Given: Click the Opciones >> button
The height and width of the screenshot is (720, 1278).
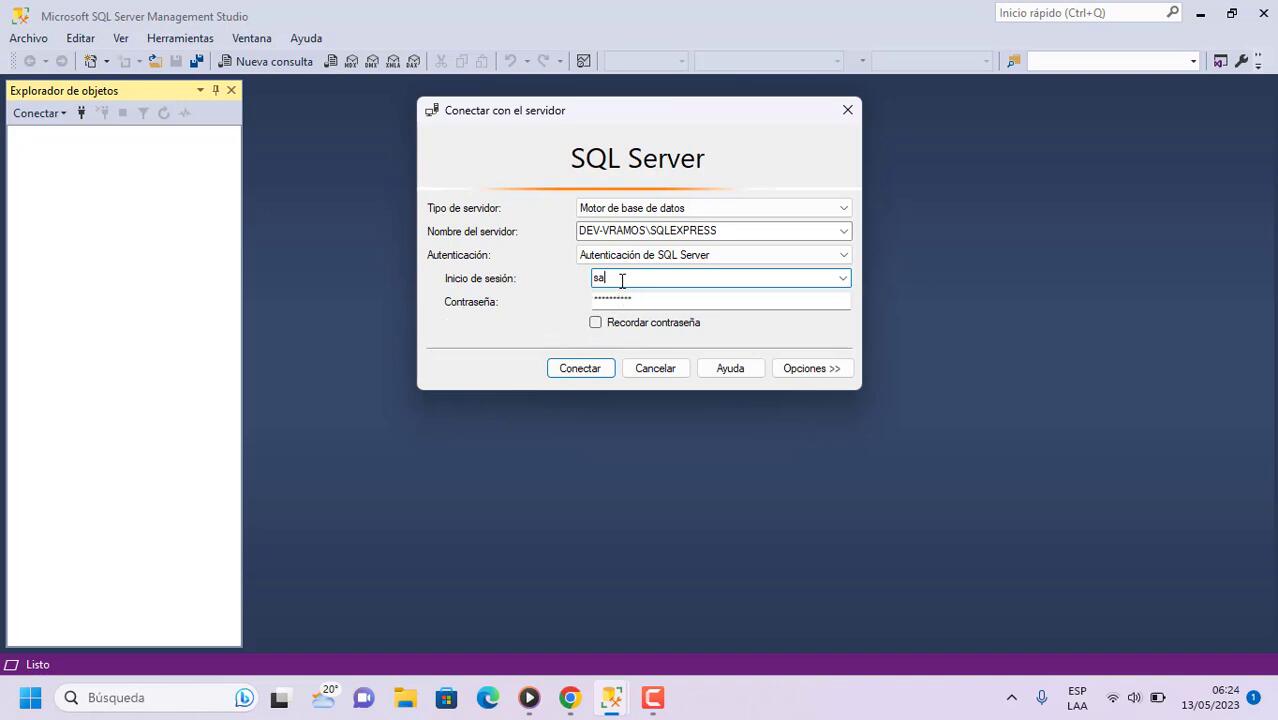Looking at the screenshot, I should (812, 368).
